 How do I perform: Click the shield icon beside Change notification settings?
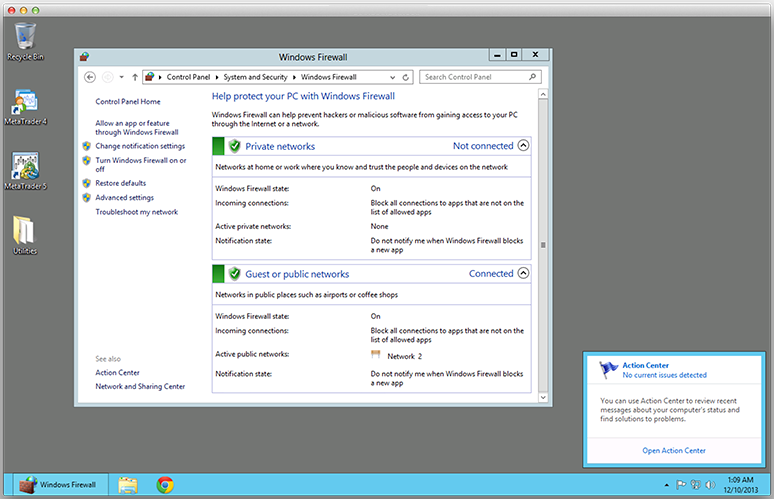[86, 146]
